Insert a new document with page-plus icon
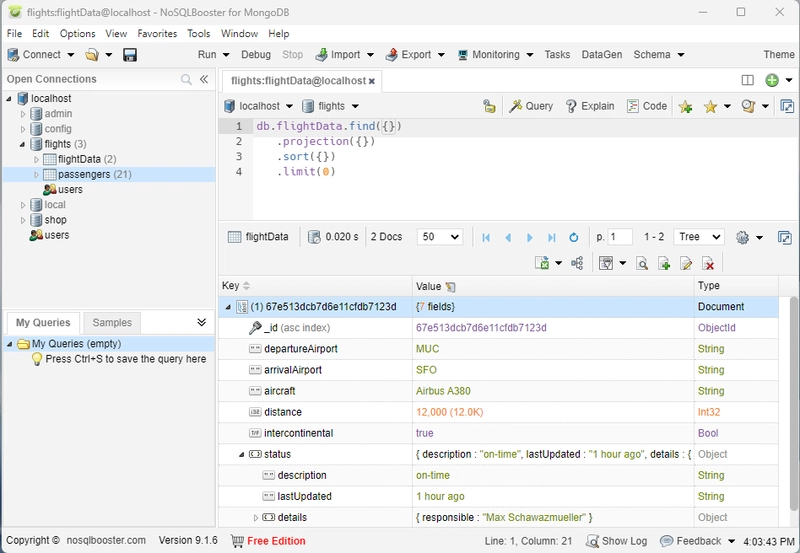 click(664, 263)
